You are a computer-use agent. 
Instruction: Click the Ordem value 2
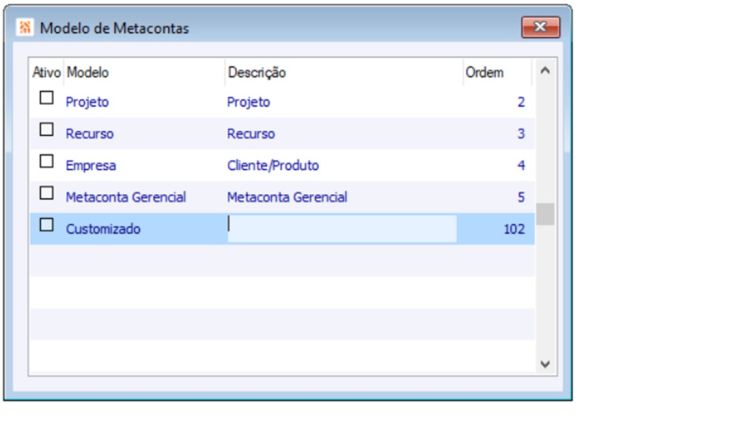[x=521, y=102]
